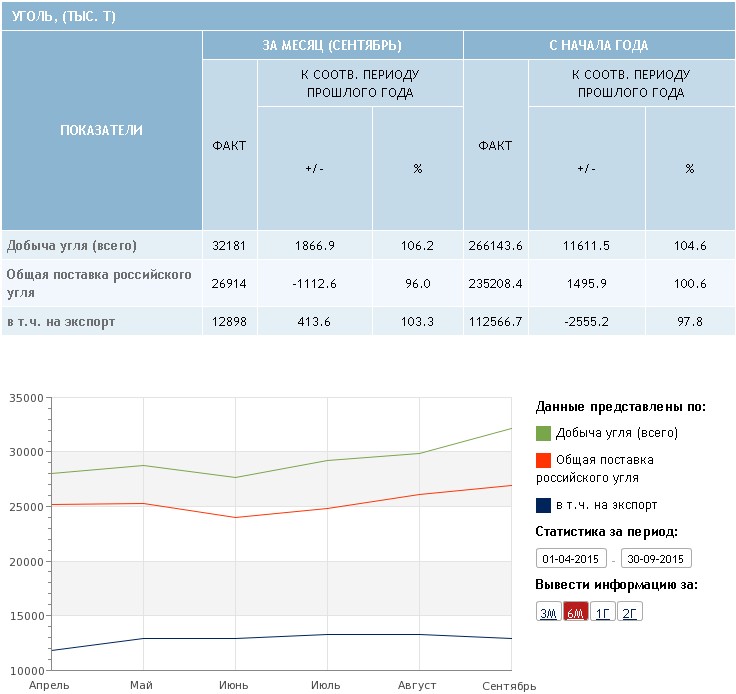The image size is (736, 694).
Task: Click the 'Июль' label on chart axis
Action: (326, 685)
